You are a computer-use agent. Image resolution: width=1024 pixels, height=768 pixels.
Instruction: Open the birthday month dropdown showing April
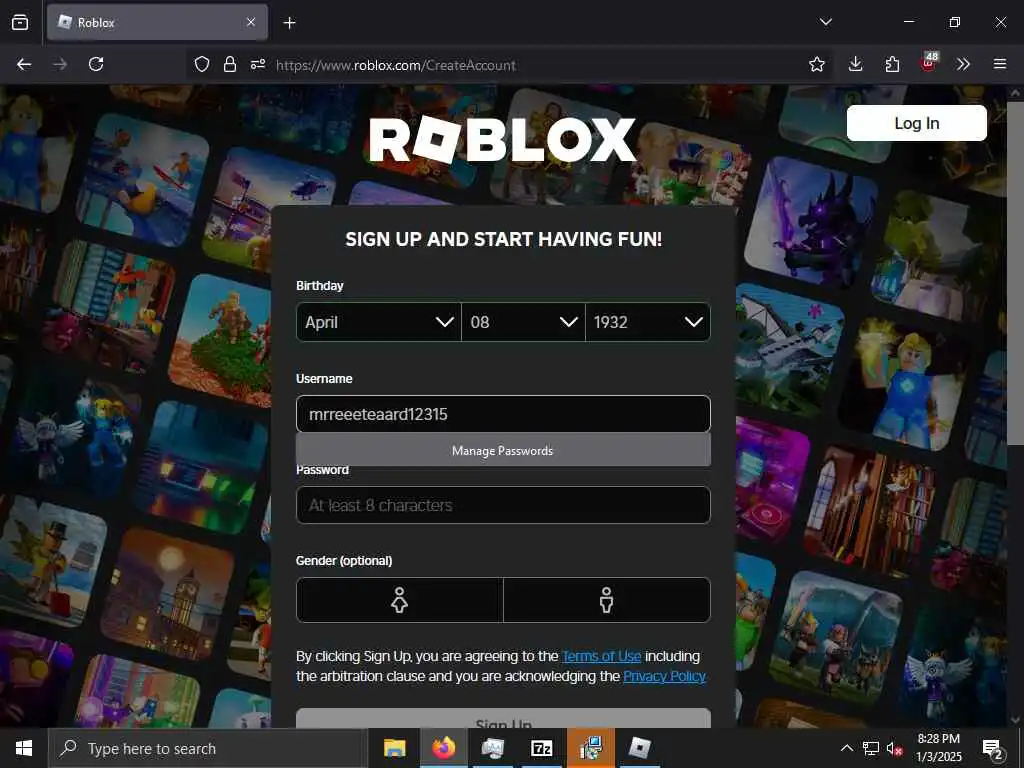coord(379,322)
